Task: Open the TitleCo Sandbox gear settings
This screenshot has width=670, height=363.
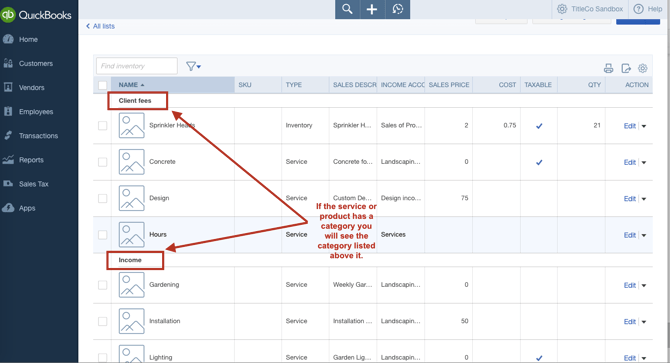Action: 562,9
